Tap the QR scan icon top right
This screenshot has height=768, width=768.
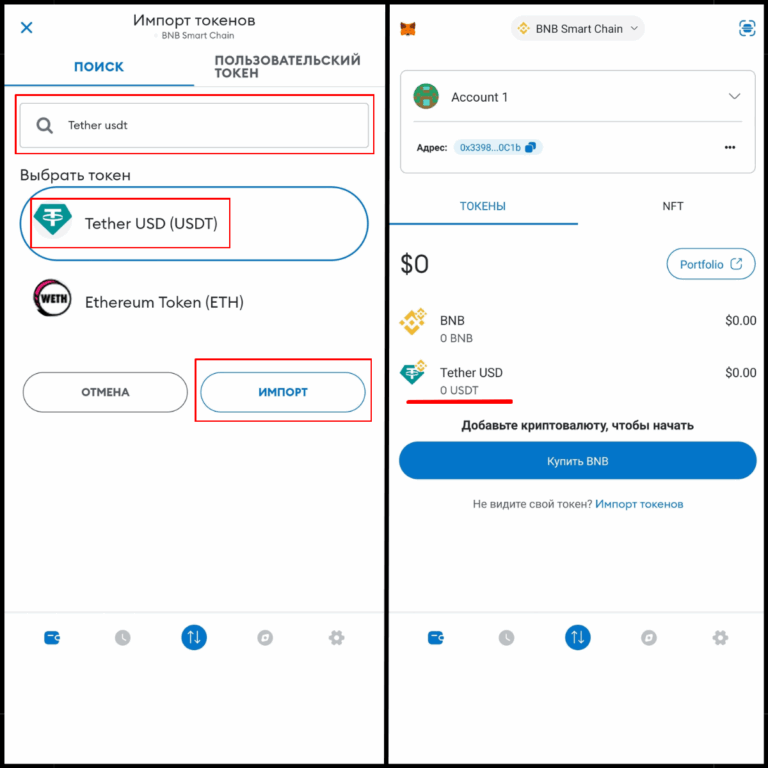click(x=747, y=28)
